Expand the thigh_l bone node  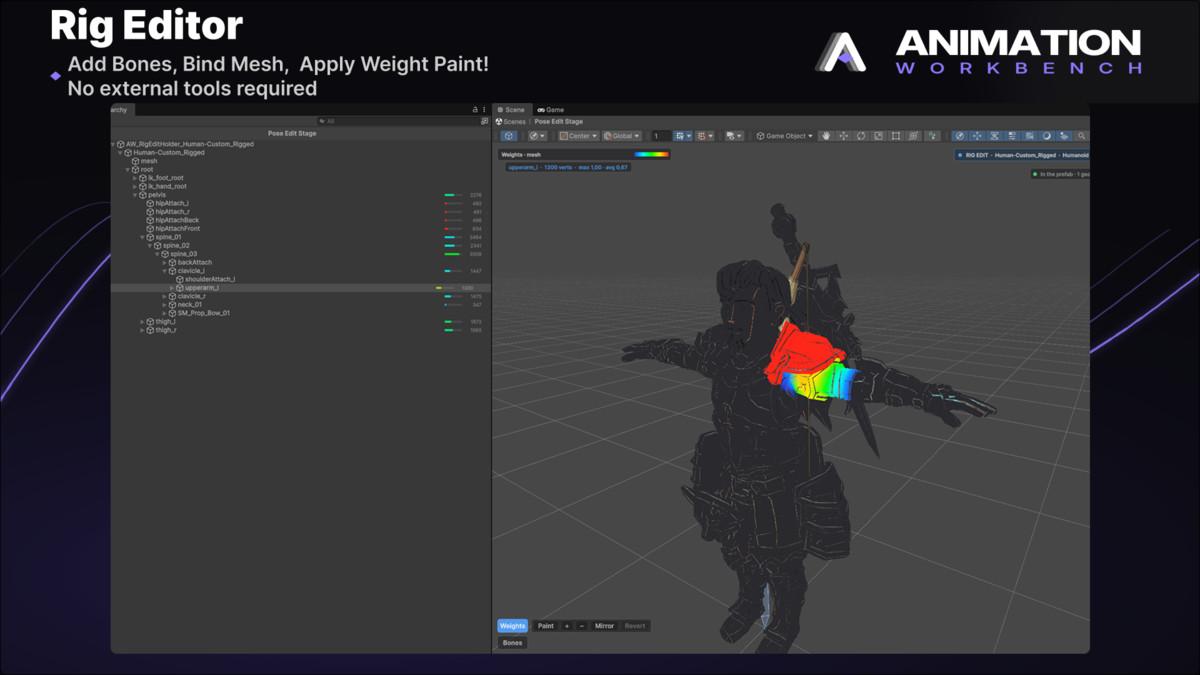coord(142,322)
